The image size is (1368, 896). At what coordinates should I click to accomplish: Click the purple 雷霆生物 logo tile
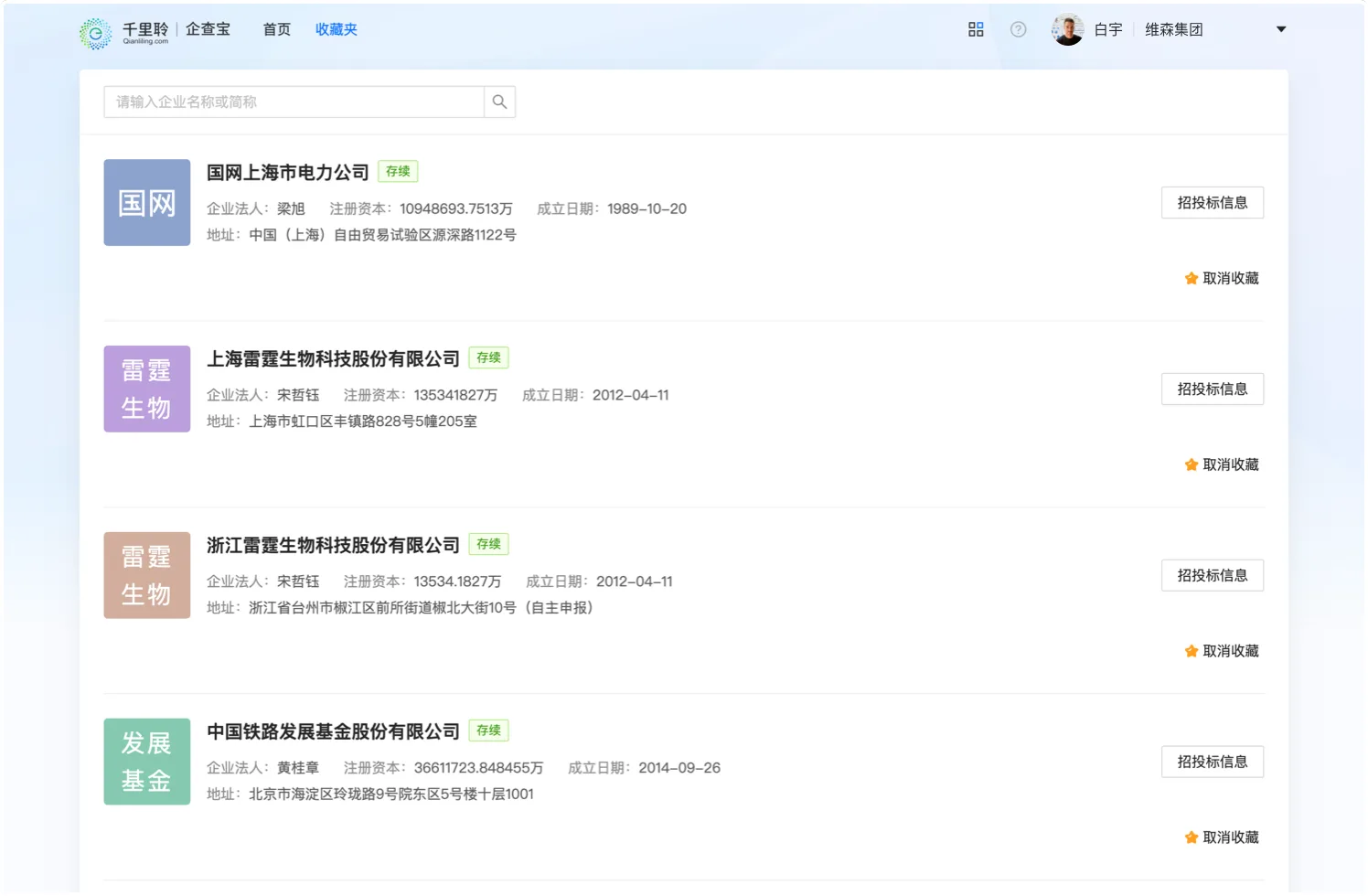(x=147, y=389)
